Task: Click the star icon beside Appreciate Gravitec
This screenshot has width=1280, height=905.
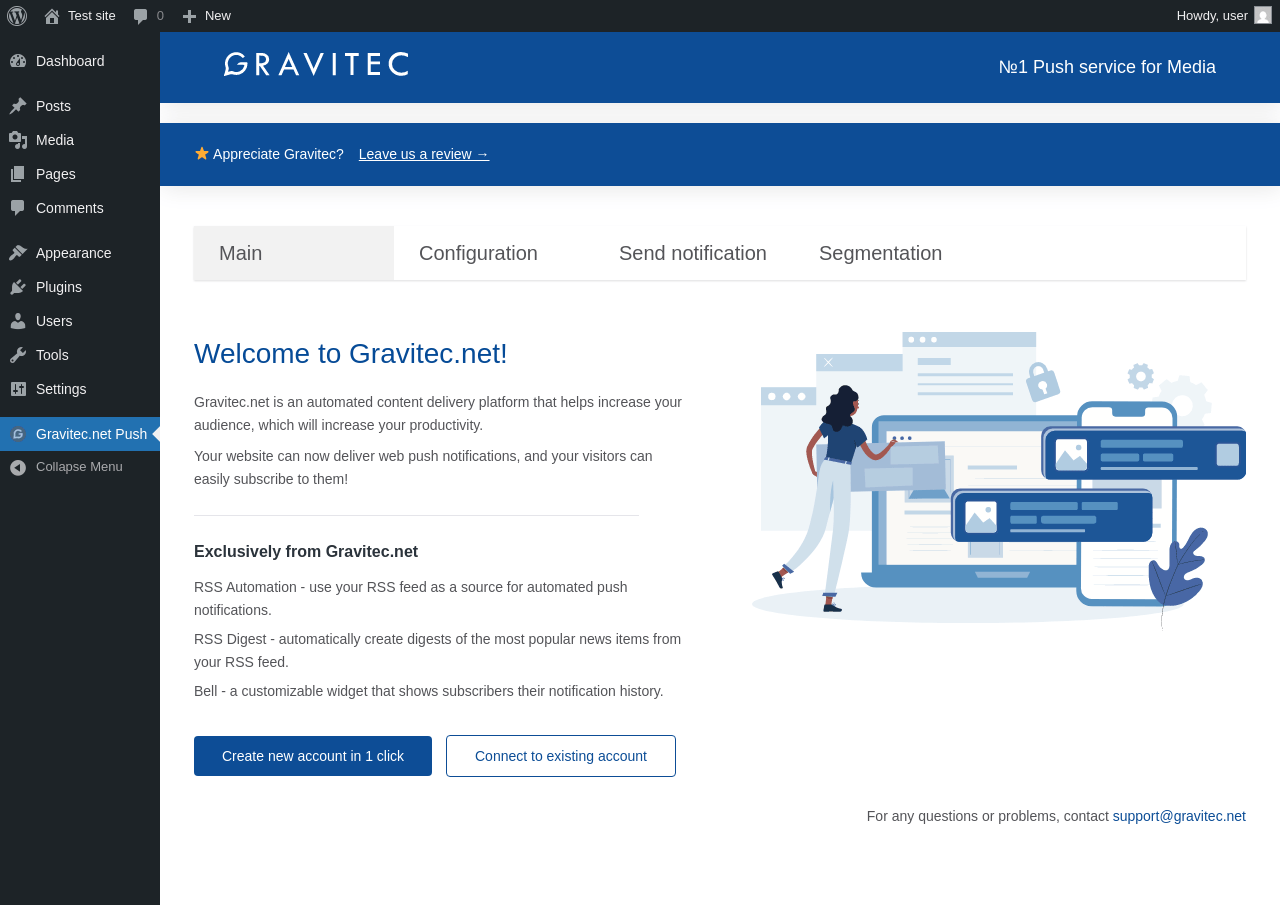Action: [202, 153]
